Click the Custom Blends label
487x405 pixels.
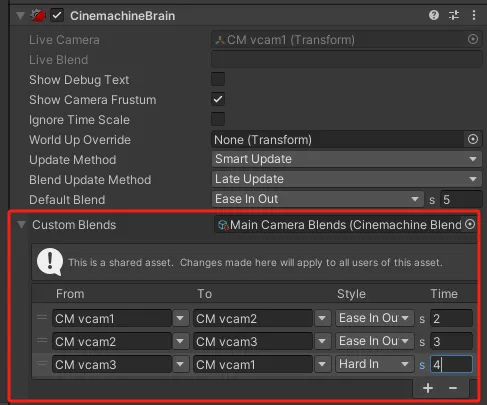74,225
